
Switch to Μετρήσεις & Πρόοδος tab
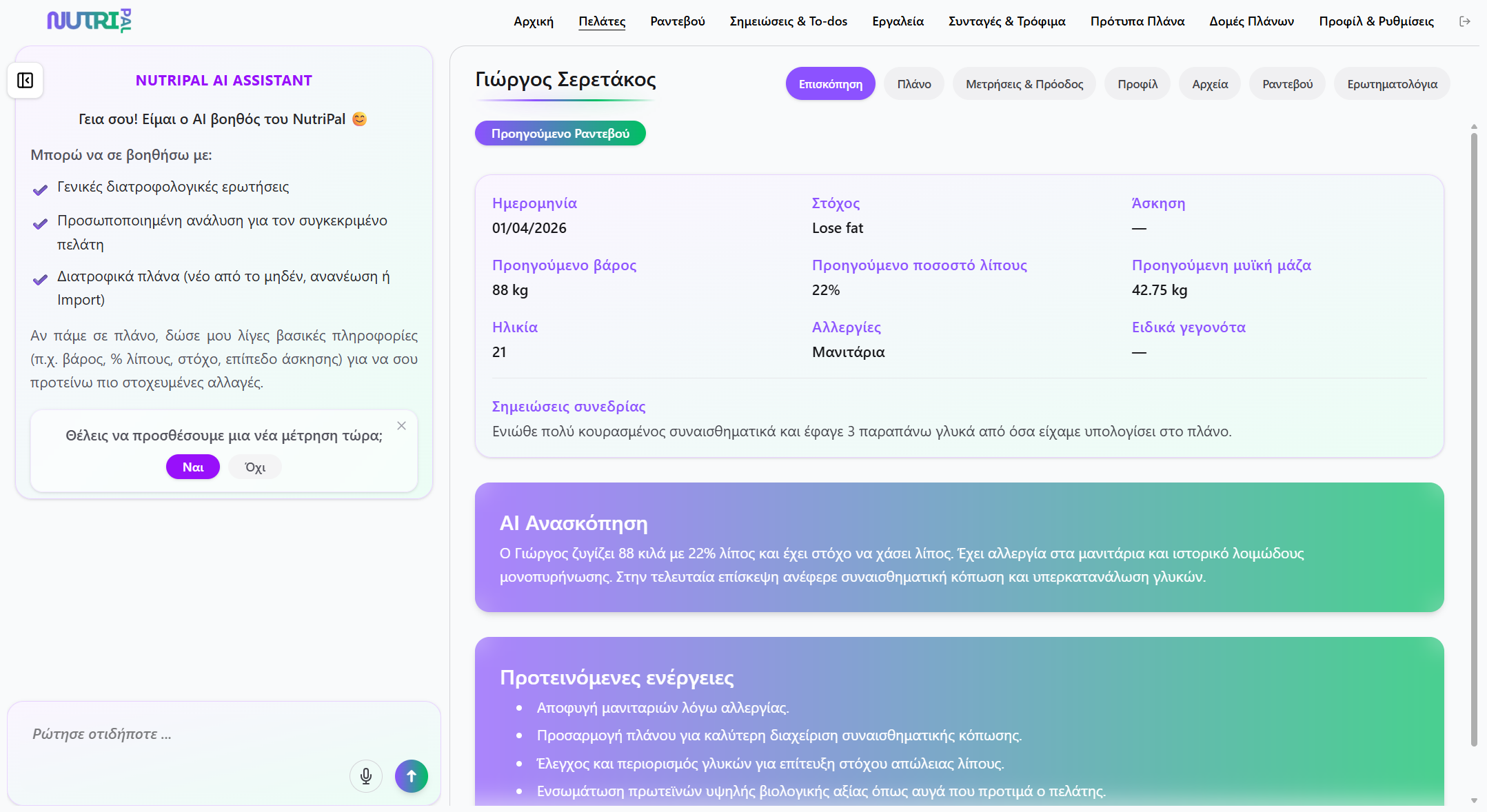1024,84
